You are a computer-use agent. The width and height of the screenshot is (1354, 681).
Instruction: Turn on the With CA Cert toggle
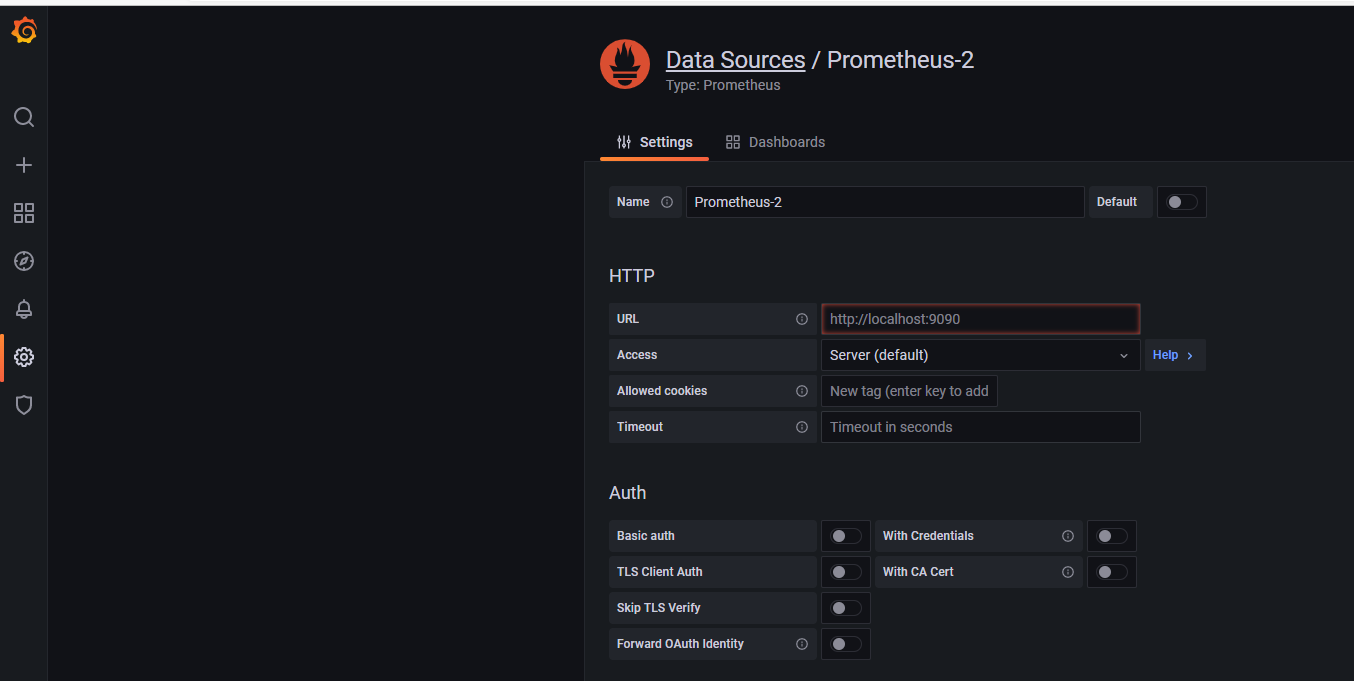click(x=1111, y=572)
